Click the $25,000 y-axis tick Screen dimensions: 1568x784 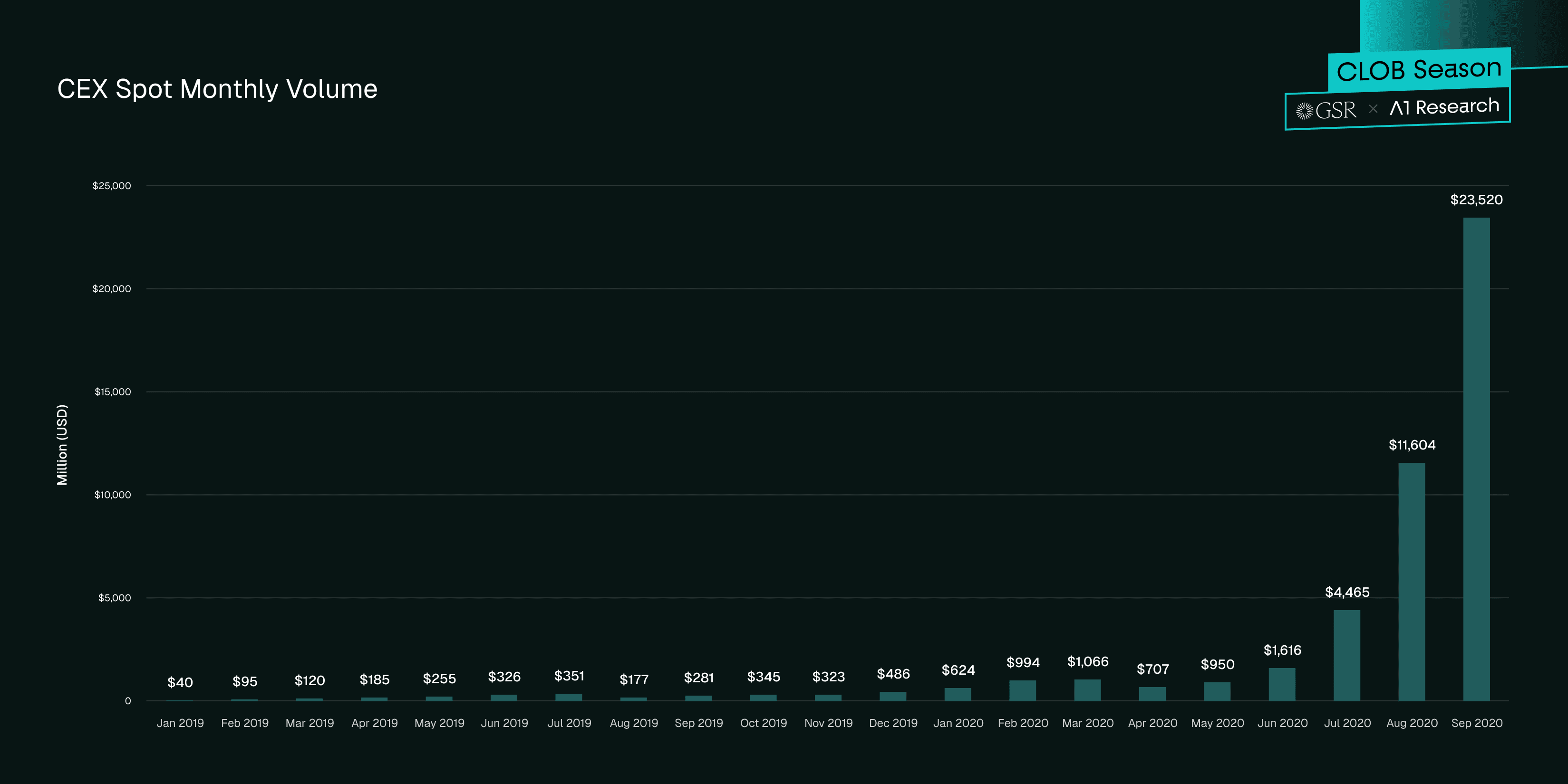pos(111,186)
